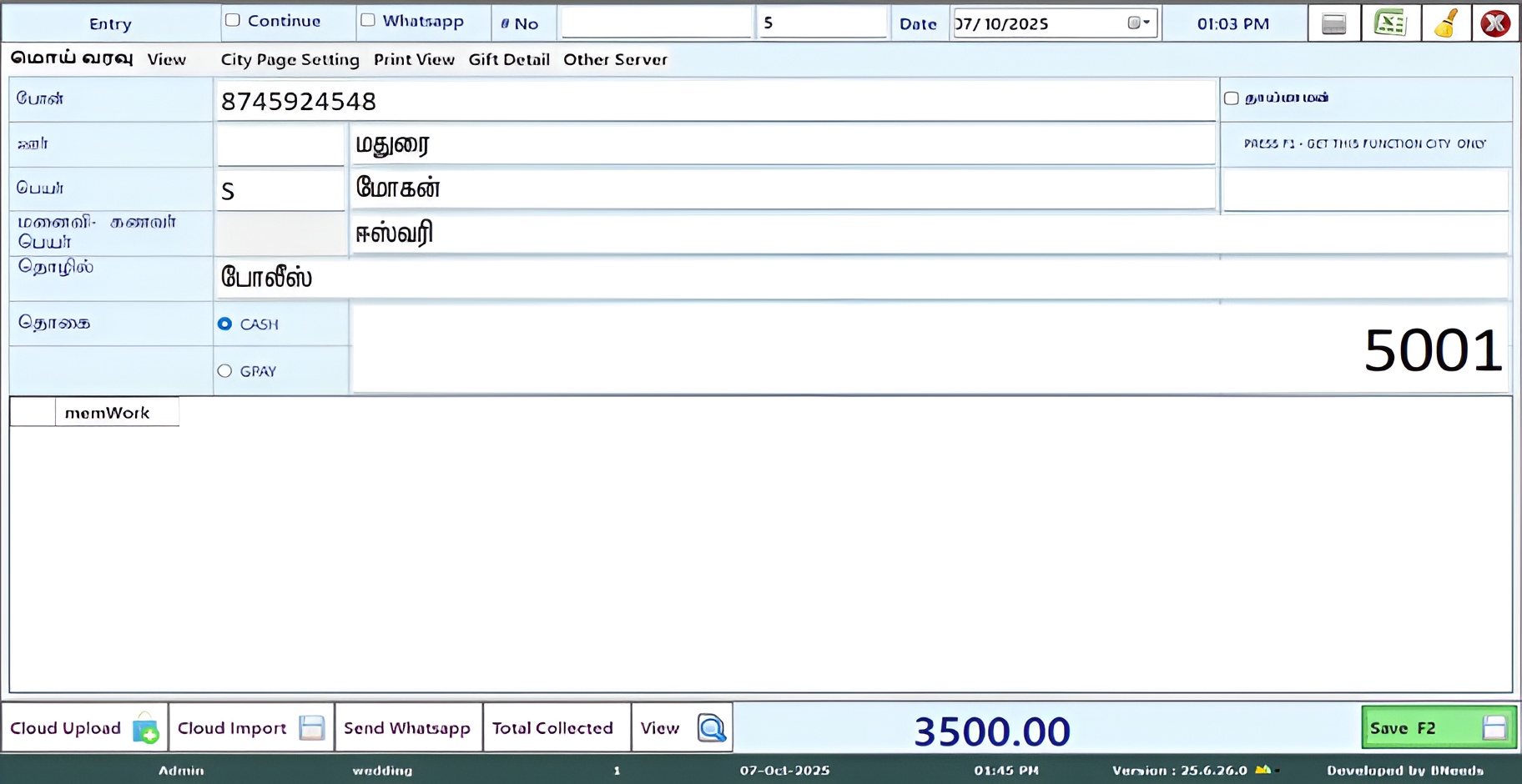Click the Excel export icon
The width and height of the screenshot is (1522, 784).
(1390, 23)
